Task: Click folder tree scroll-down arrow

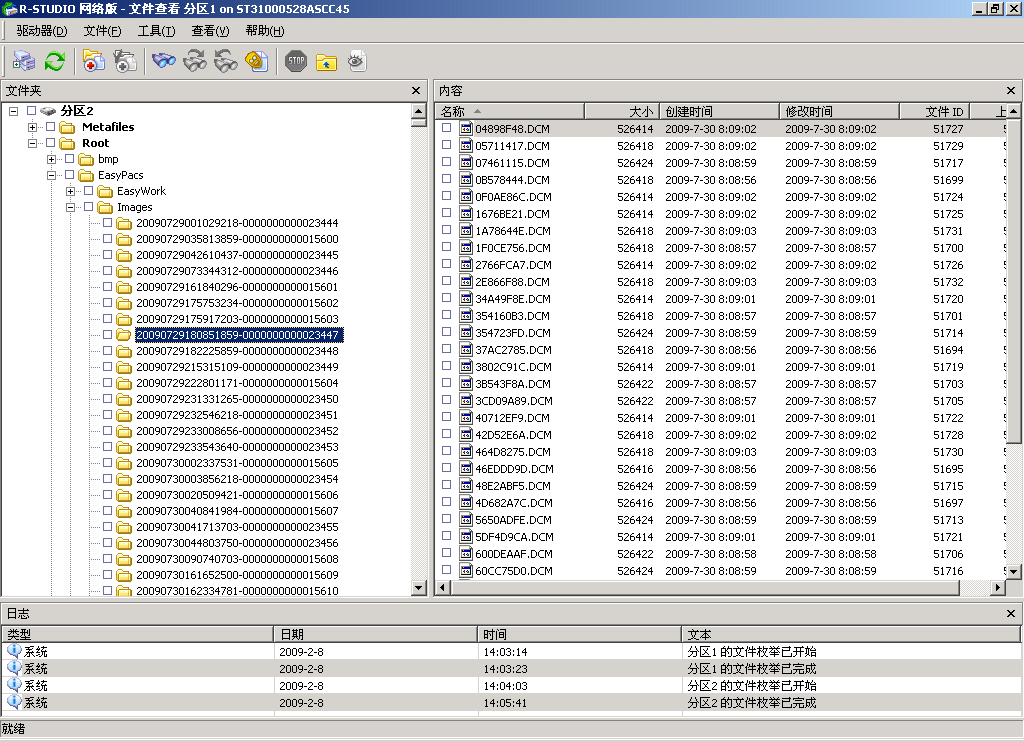Action: point(419,588)
